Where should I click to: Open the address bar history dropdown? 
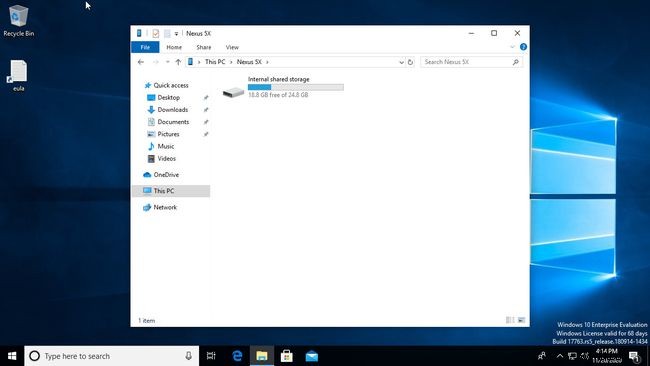coord(401,62)
